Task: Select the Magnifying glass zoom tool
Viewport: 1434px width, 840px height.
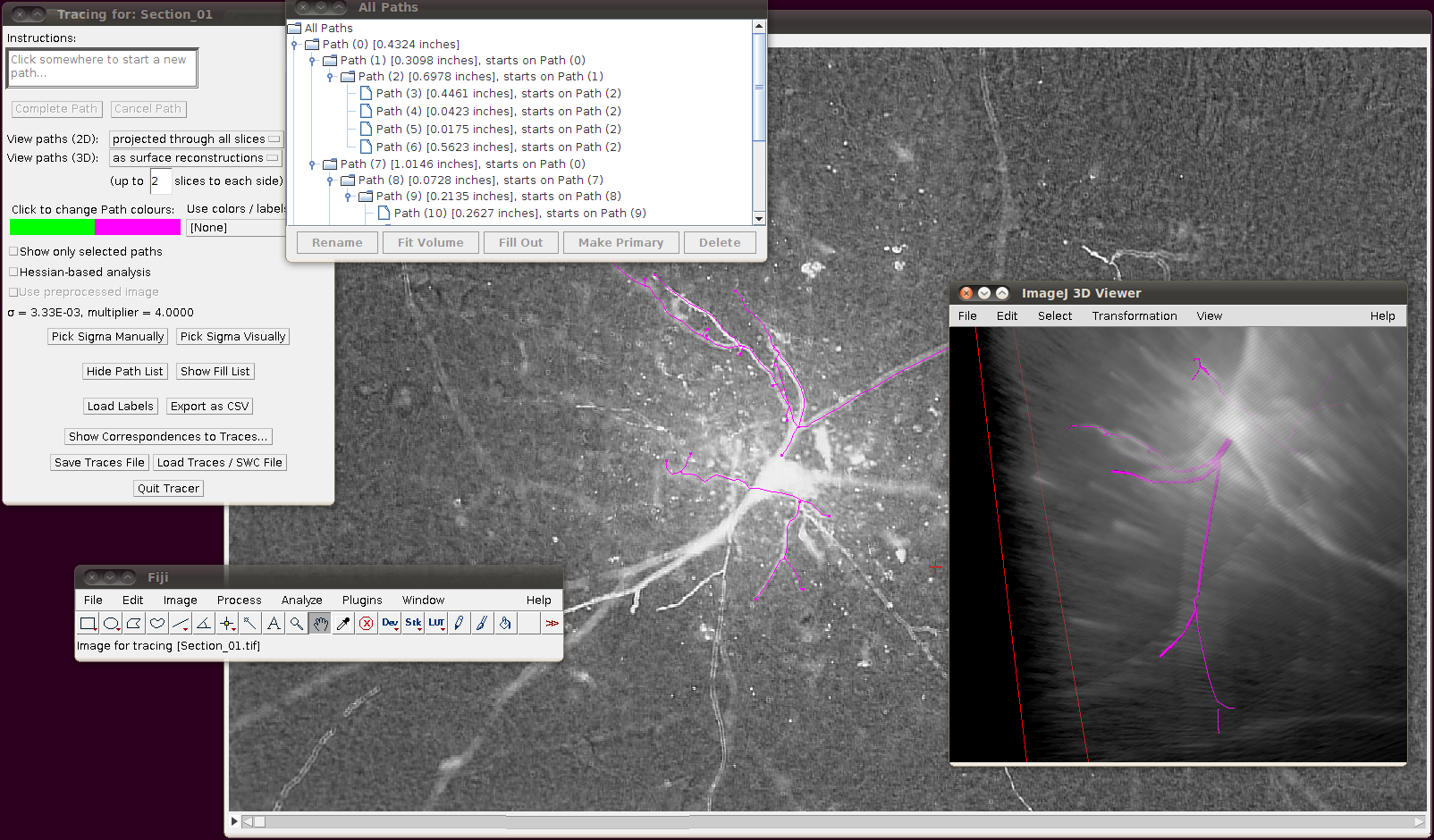Action: (x=297, y=624)
